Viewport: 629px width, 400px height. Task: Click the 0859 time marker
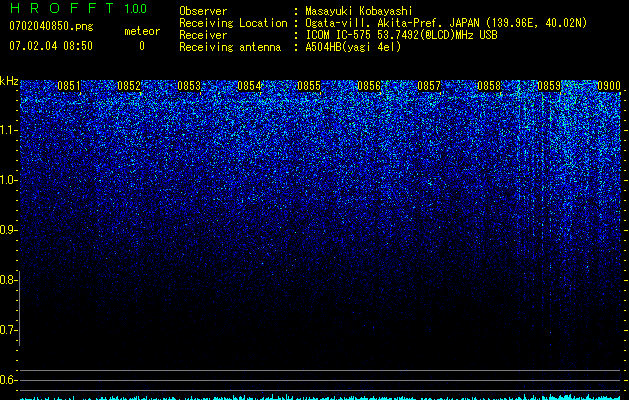pyautogui.click(x=549, y=86)
